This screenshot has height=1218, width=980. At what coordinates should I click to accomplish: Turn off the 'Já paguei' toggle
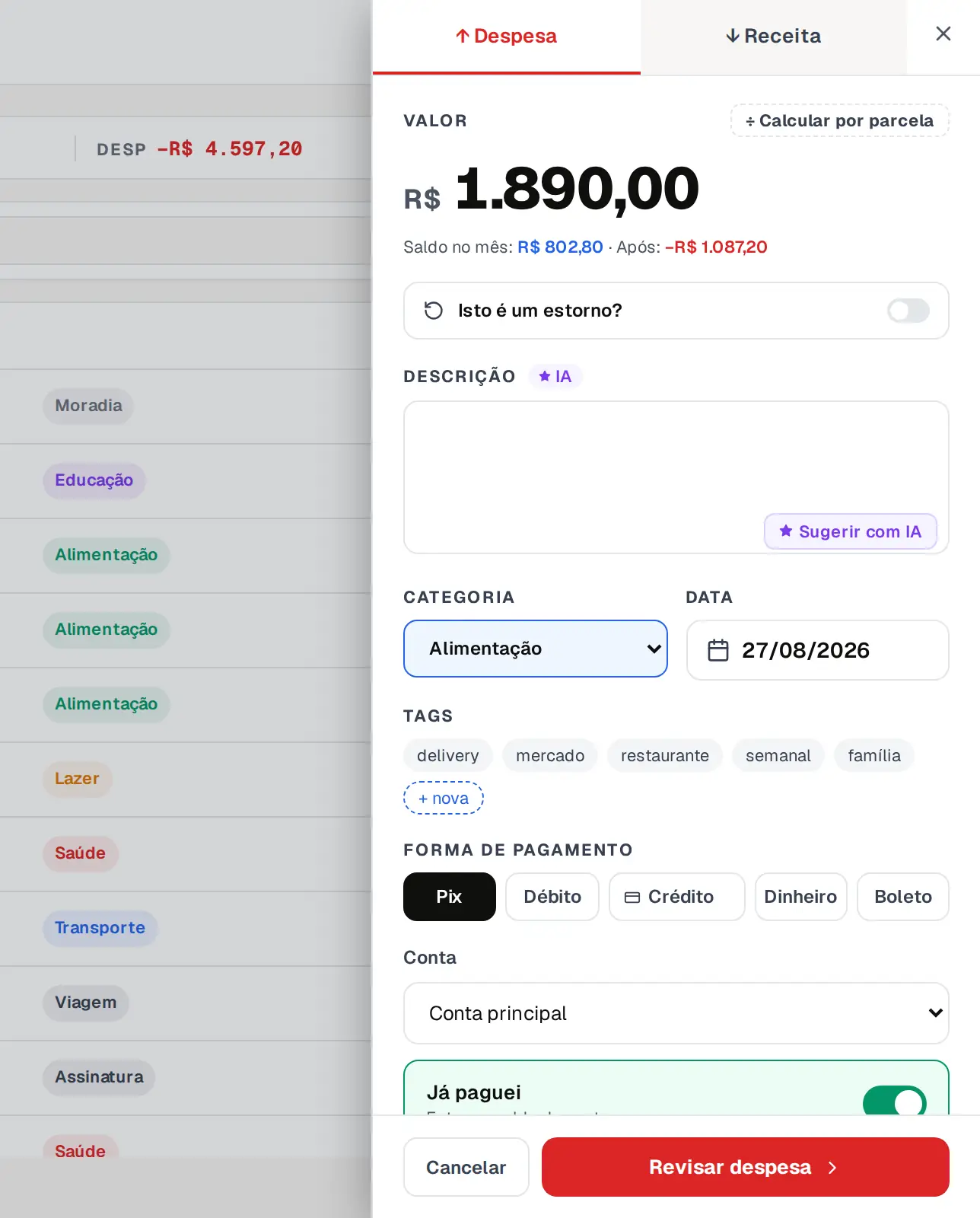click(x=895, y=1102)
